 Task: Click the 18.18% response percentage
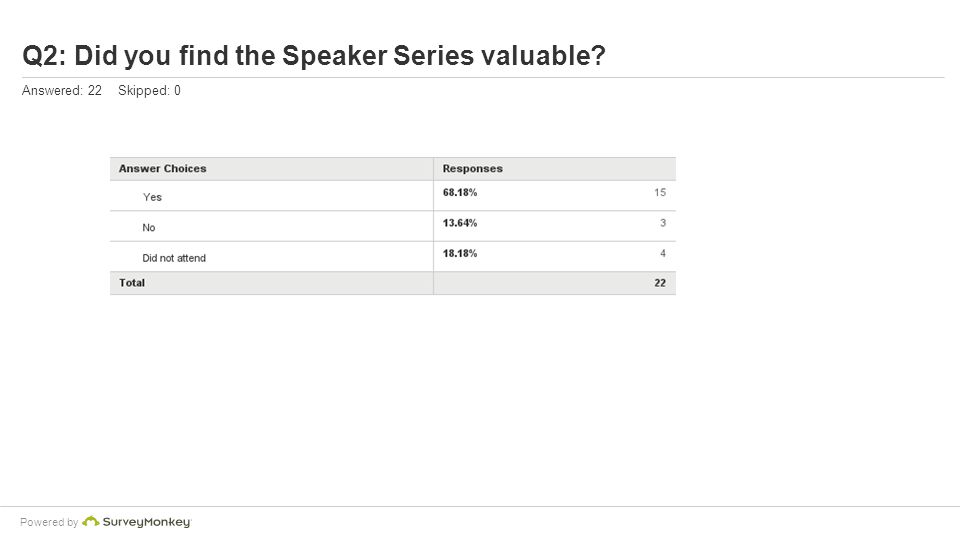pos(460,253)
